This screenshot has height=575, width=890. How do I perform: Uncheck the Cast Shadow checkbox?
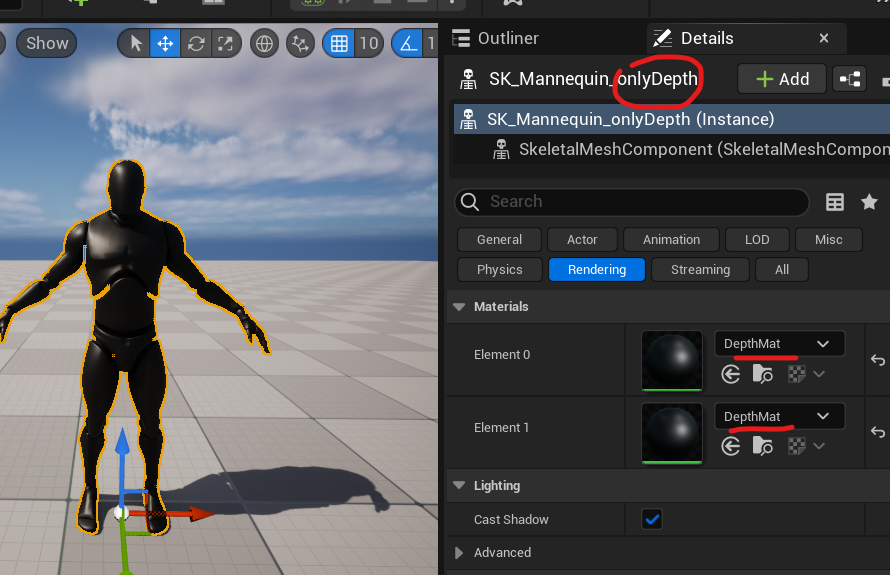(652, 519)
